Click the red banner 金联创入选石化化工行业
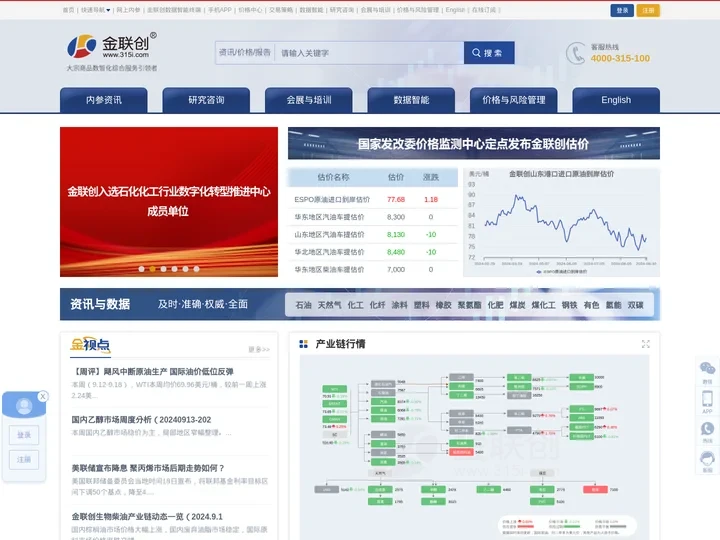 point(169,202)
